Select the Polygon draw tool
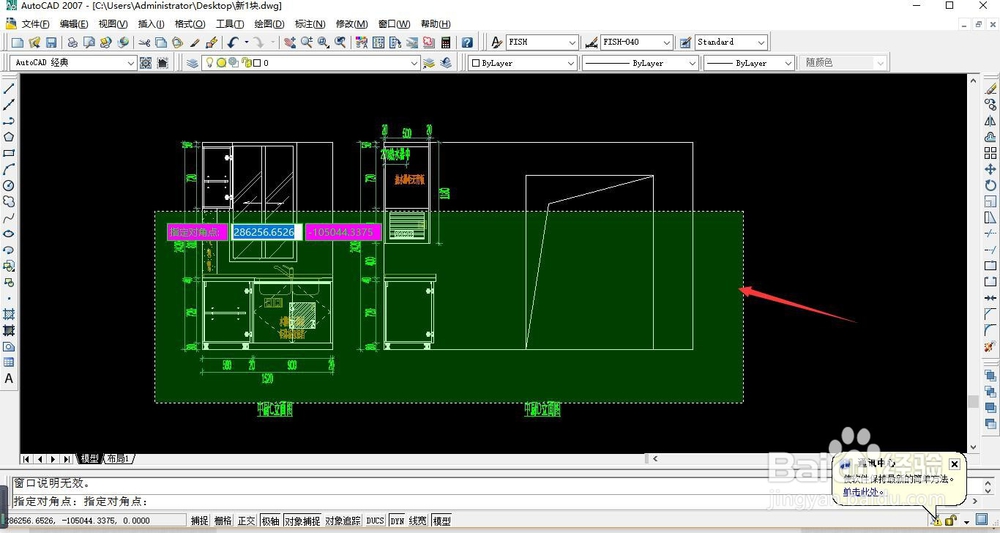This screenshot has height=533, width=1000. point(9,136)
